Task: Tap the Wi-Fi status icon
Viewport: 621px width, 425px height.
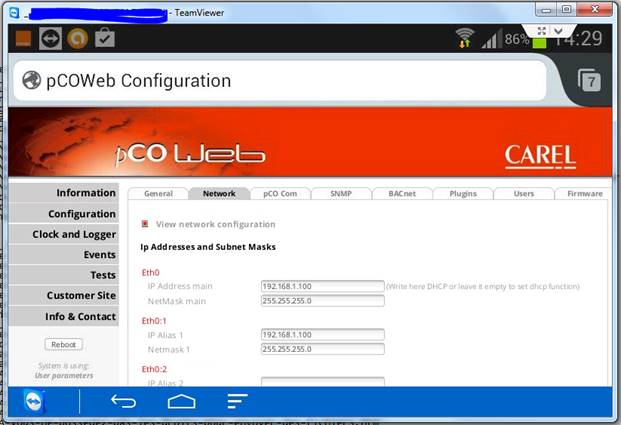Action: click(x=464, y=38)
